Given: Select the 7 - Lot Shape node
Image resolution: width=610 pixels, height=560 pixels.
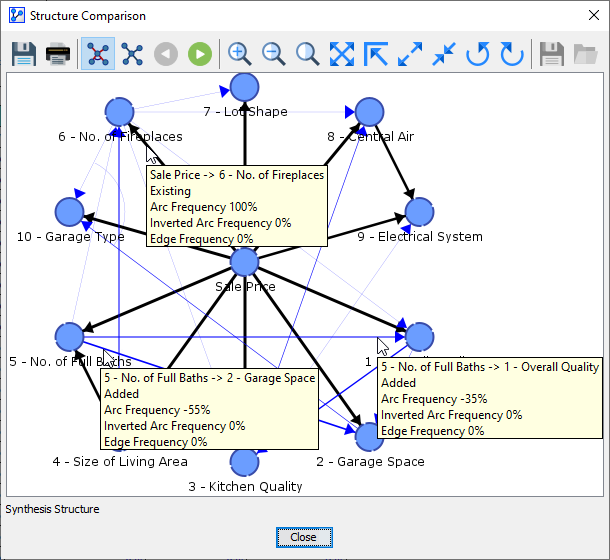Looking at the screenshot, I should coord(245,86).
